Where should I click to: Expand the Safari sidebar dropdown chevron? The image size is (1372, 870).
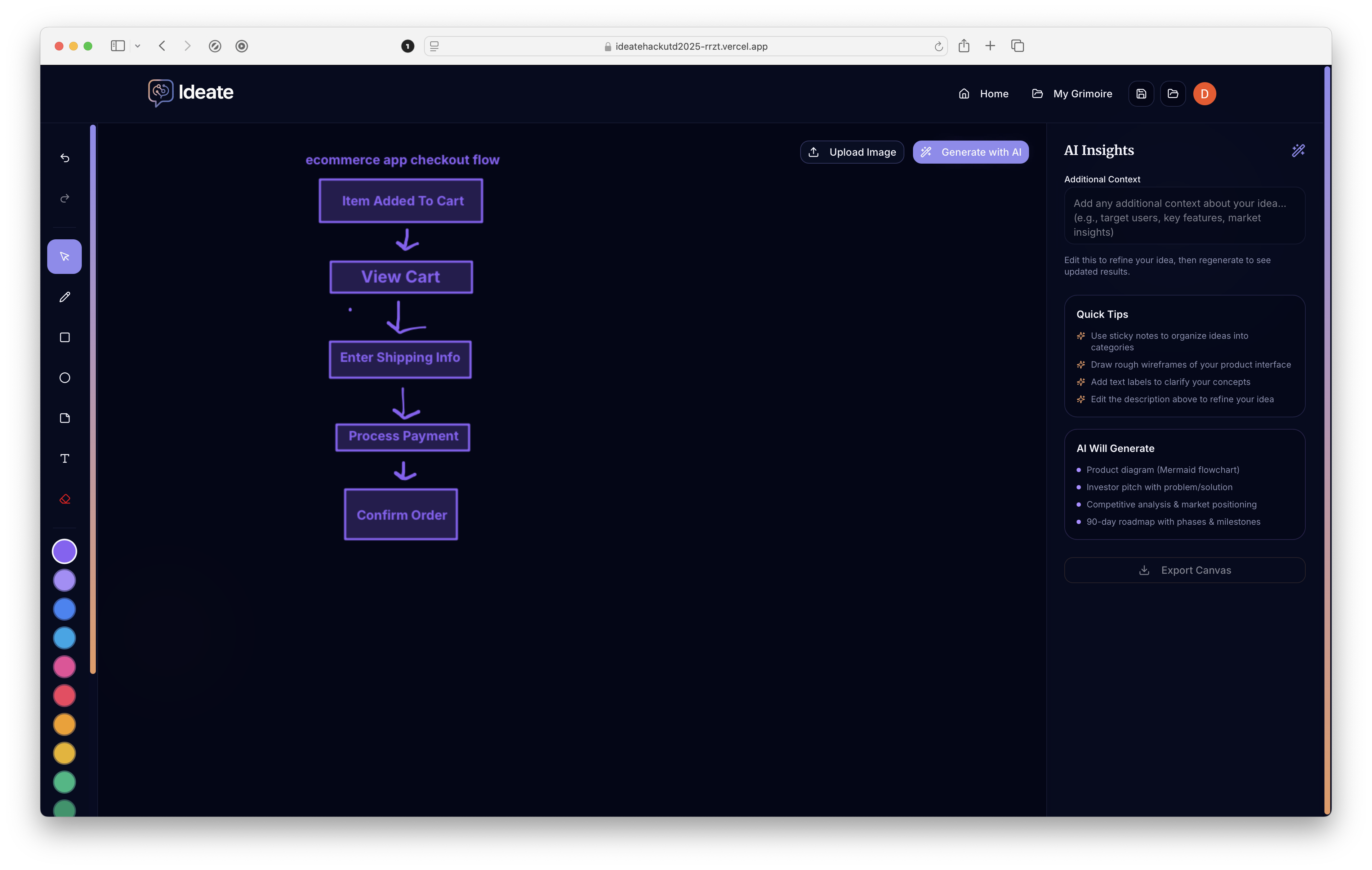(x=137, y=46)
